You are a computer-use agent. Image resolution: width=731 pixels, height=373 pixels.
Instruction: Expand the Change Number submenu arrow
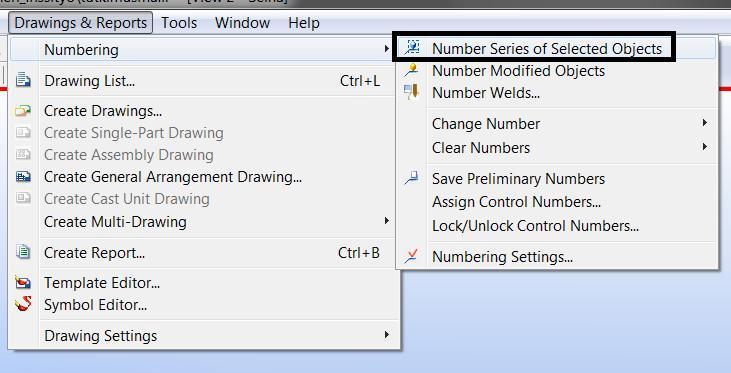[704, 123]
